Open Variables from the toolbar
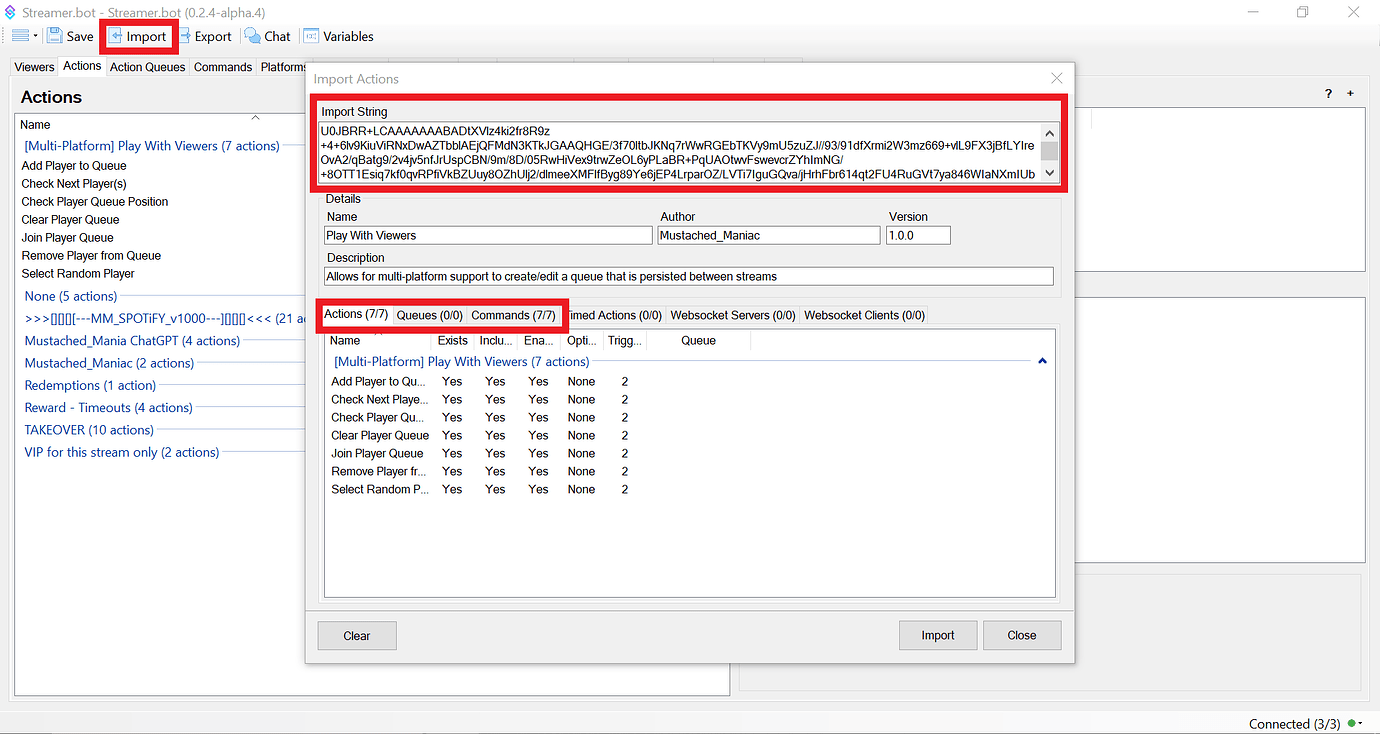This screenshot has height=734, width=1380. point(312,36)
